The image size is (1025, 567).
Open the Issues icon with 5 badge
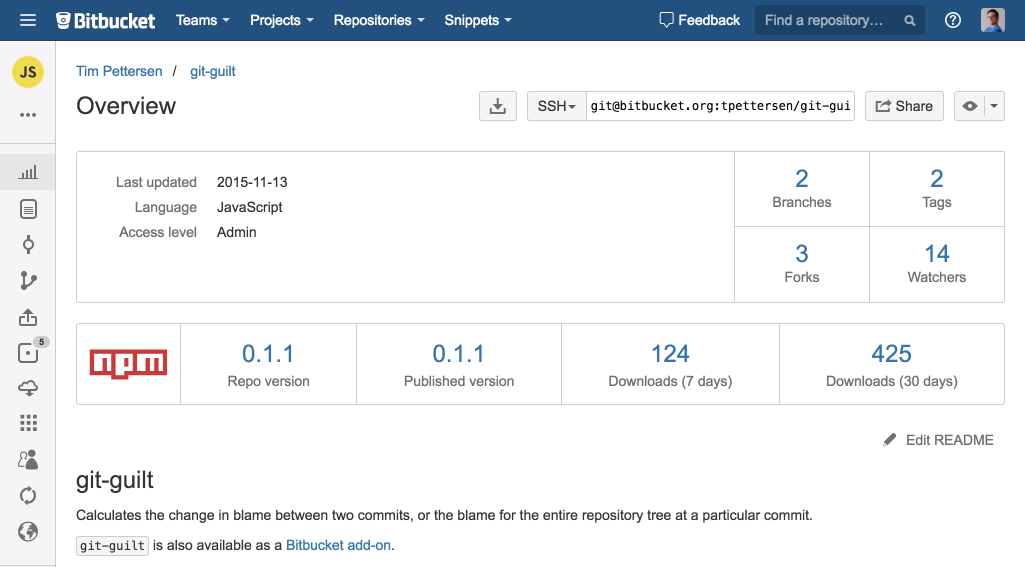[29, 352]
